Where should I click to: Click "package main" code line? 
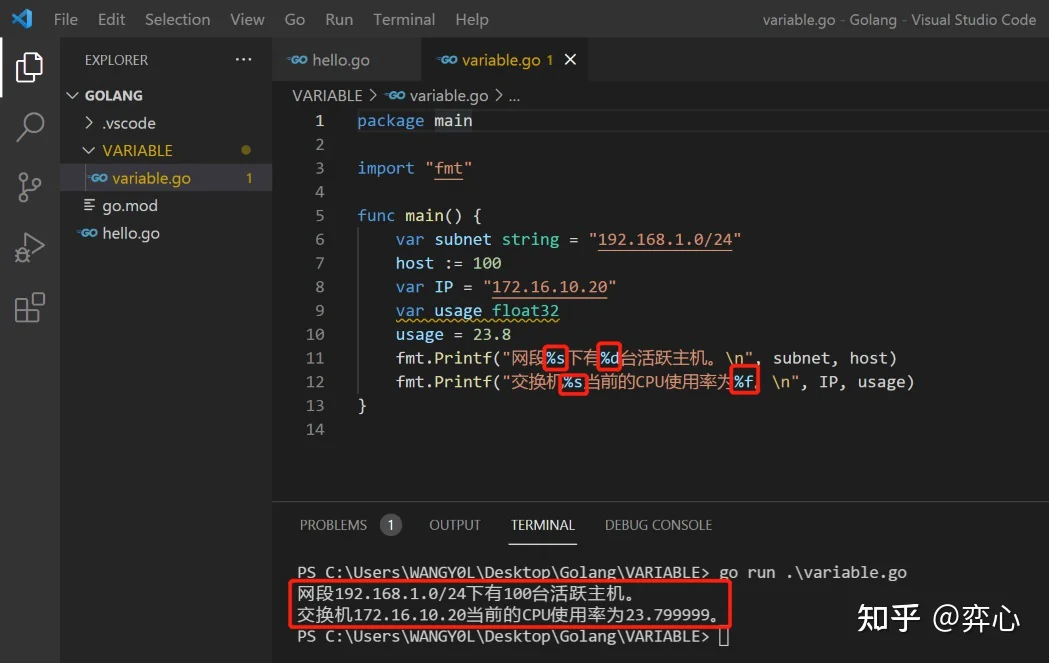pyautogui.click(x=415, y=120)
